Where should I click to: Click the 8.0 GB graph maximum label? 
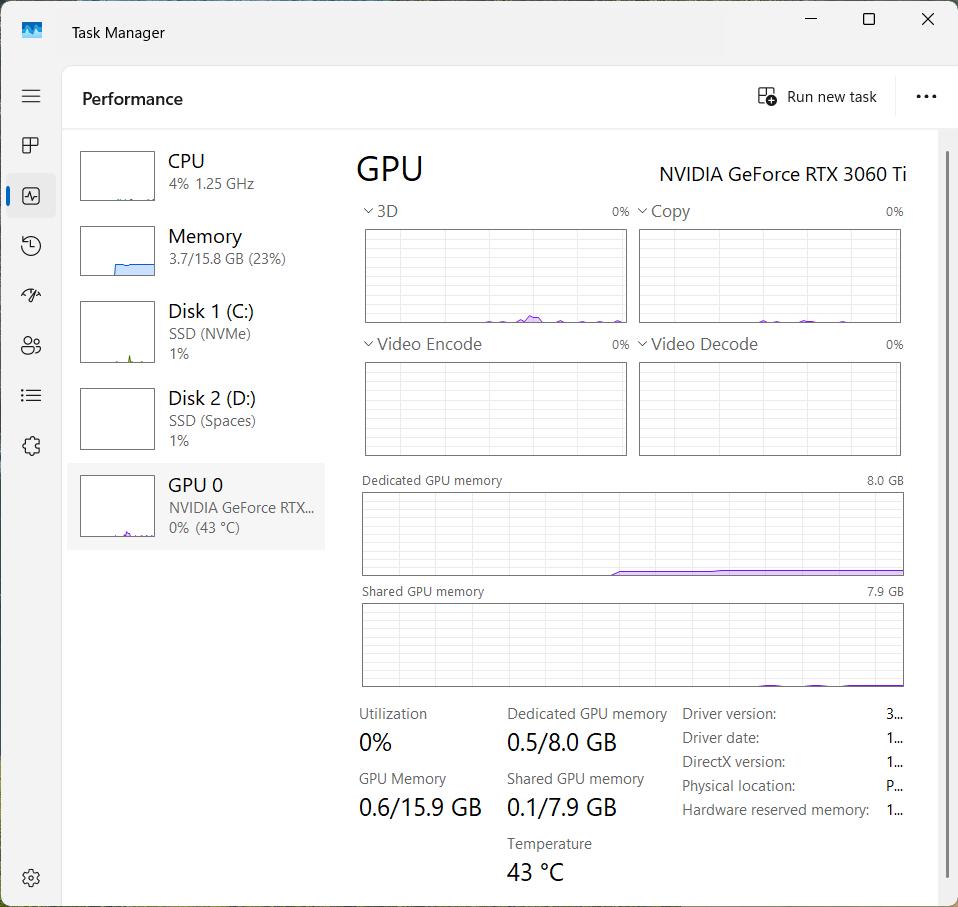(x=885, y=481)
